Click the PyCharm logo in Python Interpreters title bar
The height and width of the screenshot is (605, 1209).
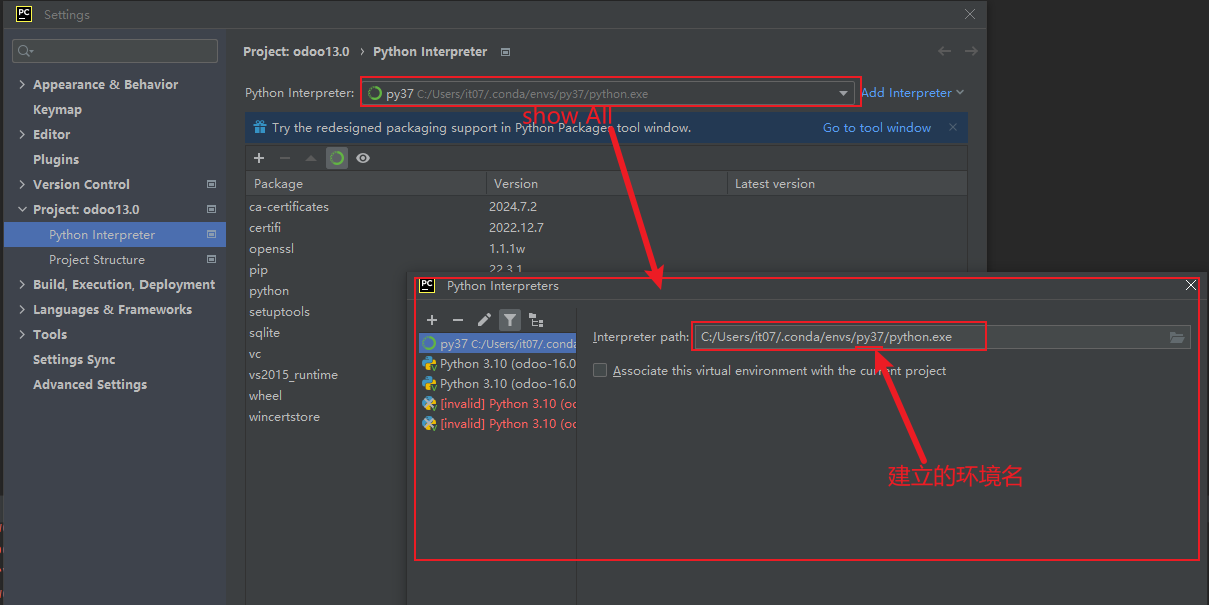coord(427,285)
